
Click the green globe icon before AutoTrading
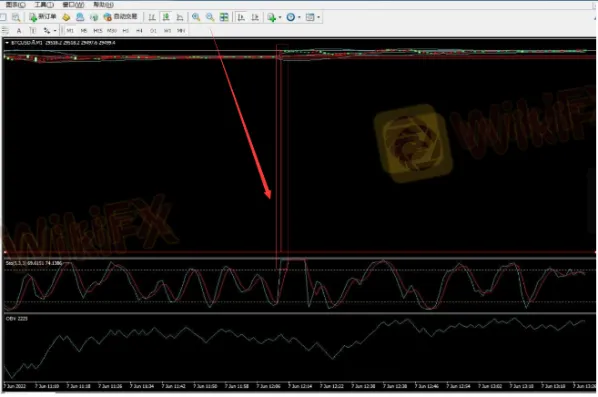pos(93,17)
